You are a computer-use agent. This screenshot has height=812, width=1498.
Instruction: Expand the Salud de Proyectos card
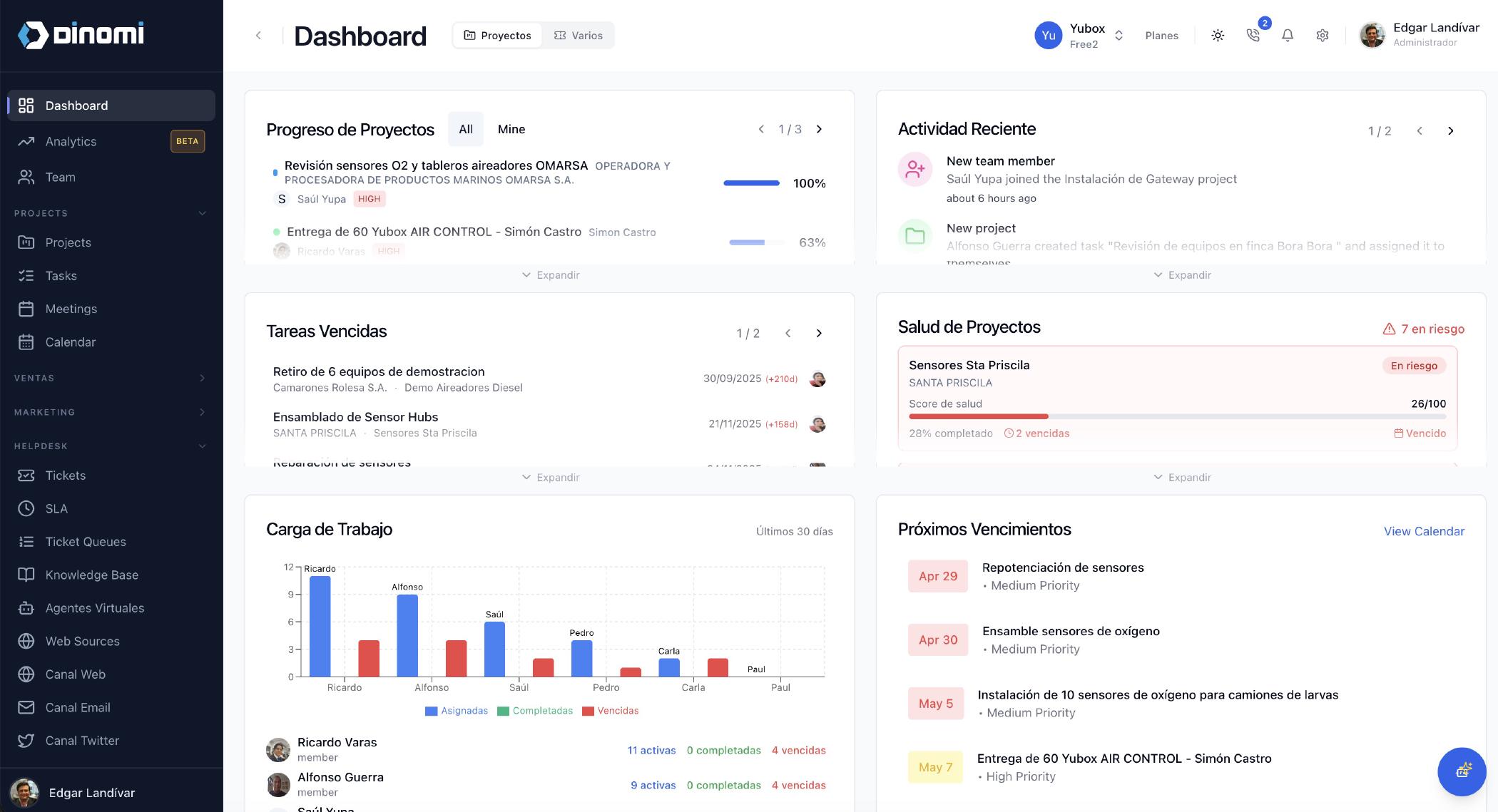(1182, 478)
